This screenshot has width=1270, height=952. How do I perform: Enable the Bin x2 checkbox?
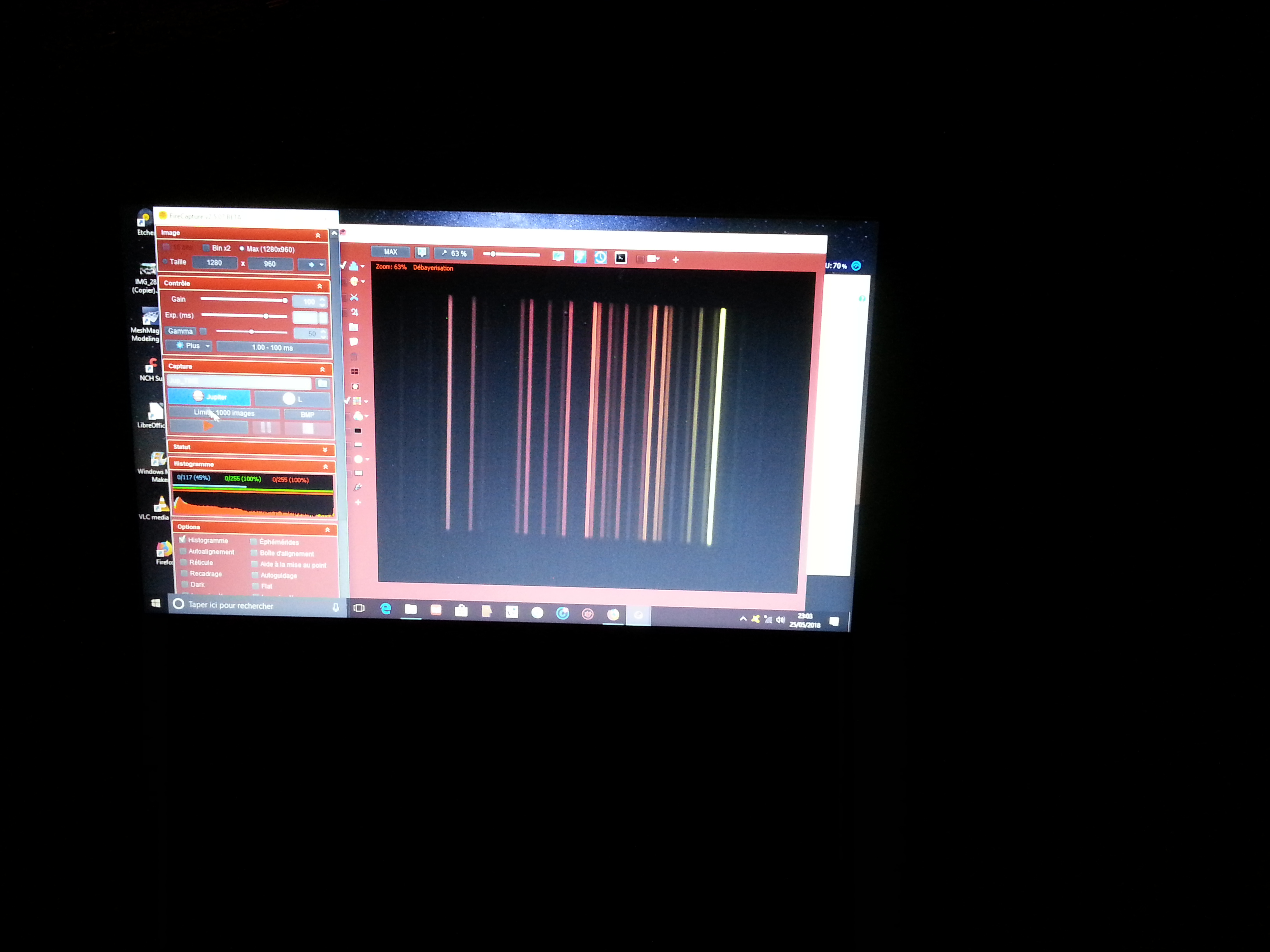pos(205,248)
